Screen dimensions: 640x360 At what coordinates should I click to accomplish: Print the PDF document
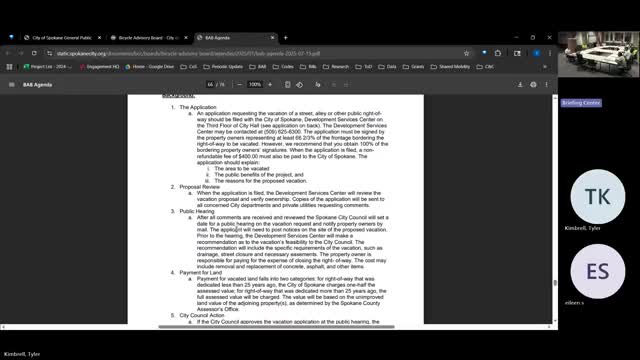(x=533, y=84)
